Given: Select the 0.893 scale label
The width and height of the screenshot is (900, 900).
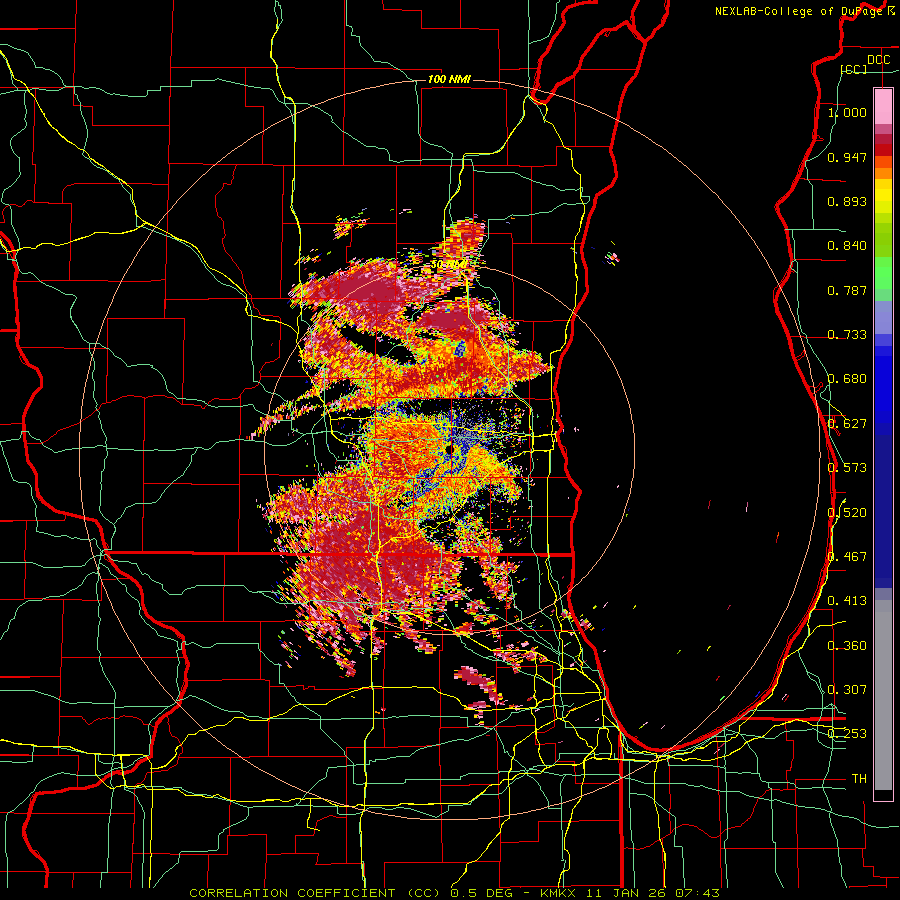Looking at the screenshot, I should (x=847, y=201).
